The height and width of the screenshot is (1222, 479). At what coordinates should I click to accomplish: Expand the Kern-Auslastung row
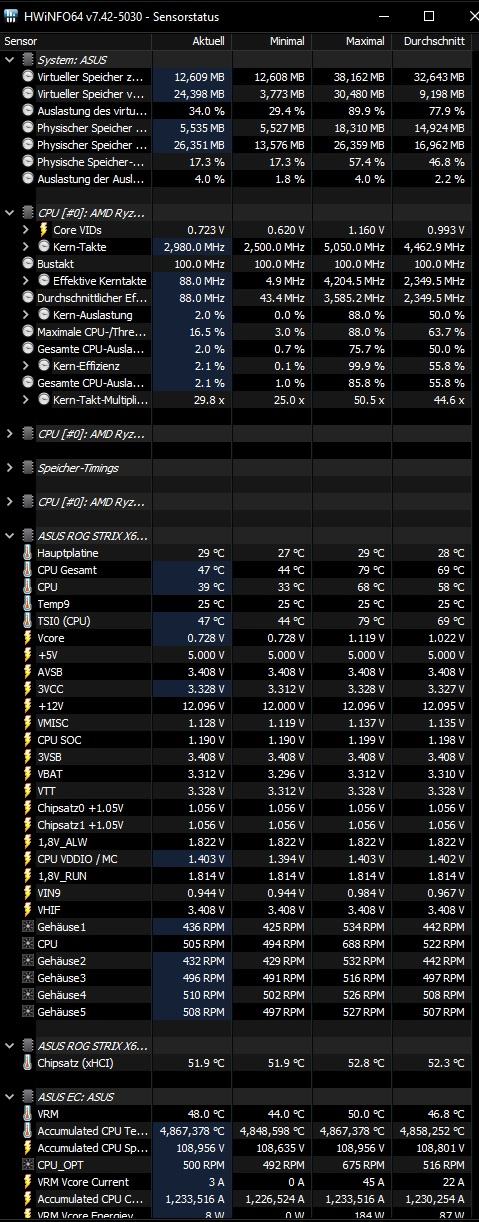pyautogui.click(x=27, y=315)
